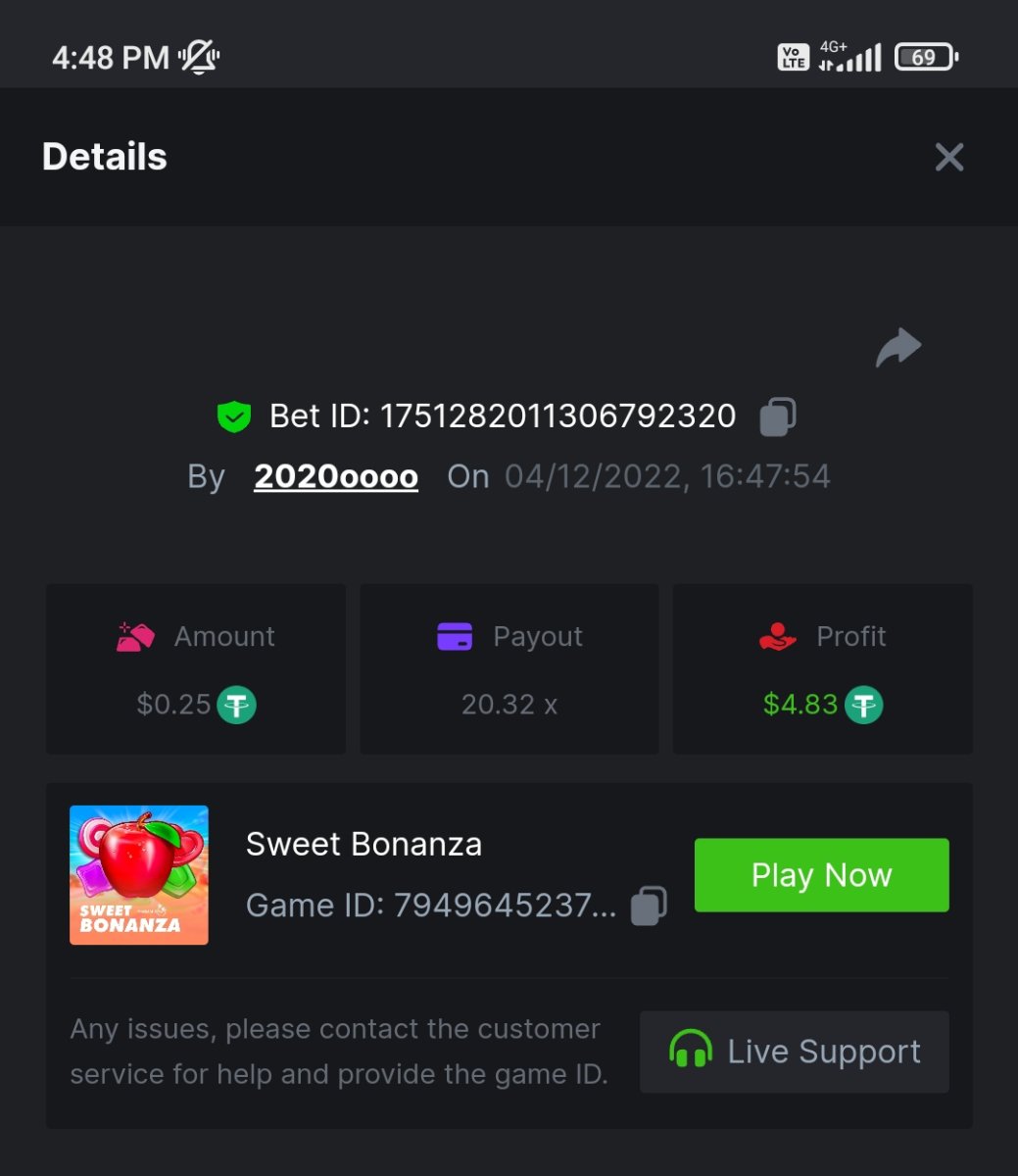Tap the battery indicator in status bar
Image resolution: width=1018 pixels, height=1176 pixels.
point(925,58)
